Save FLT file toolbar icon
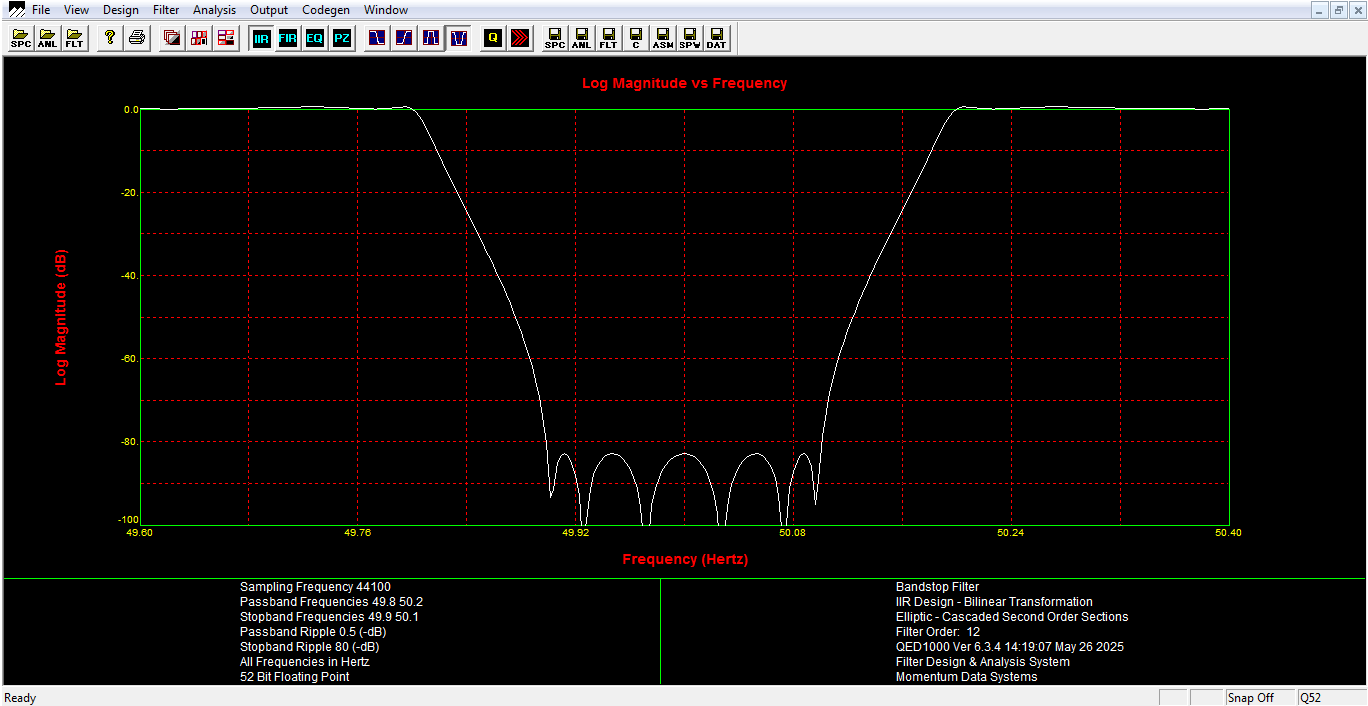This screenshot has height=706, width=1368. coord(609,39)
